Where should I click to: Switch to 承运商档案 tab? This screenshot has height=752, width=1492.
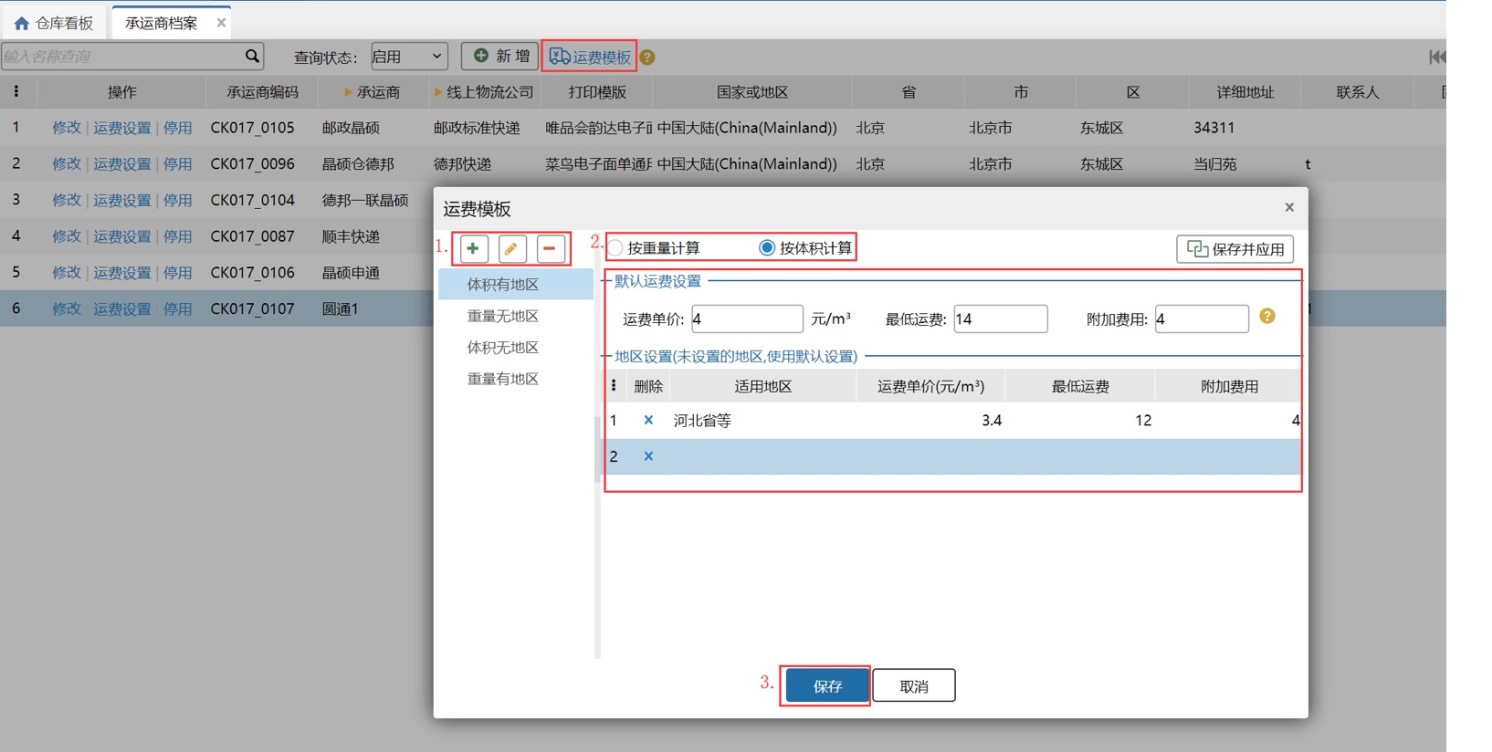(161, 23)
